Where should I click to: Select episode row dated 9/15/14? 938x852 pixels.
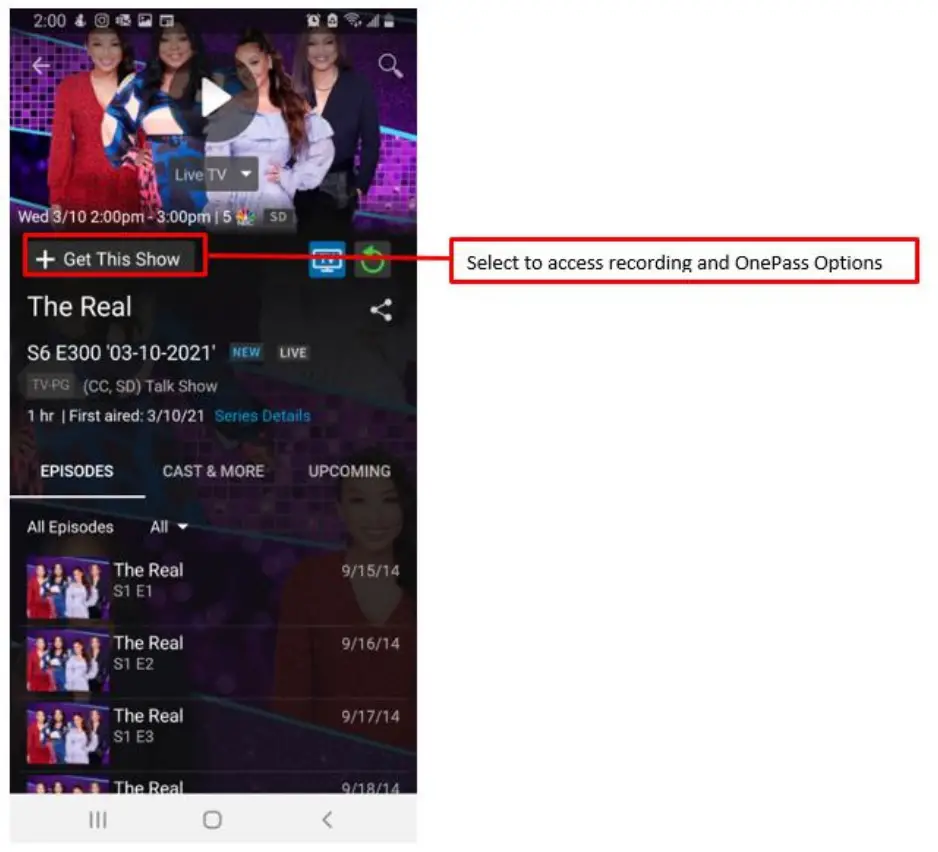[x=213, y=589]
